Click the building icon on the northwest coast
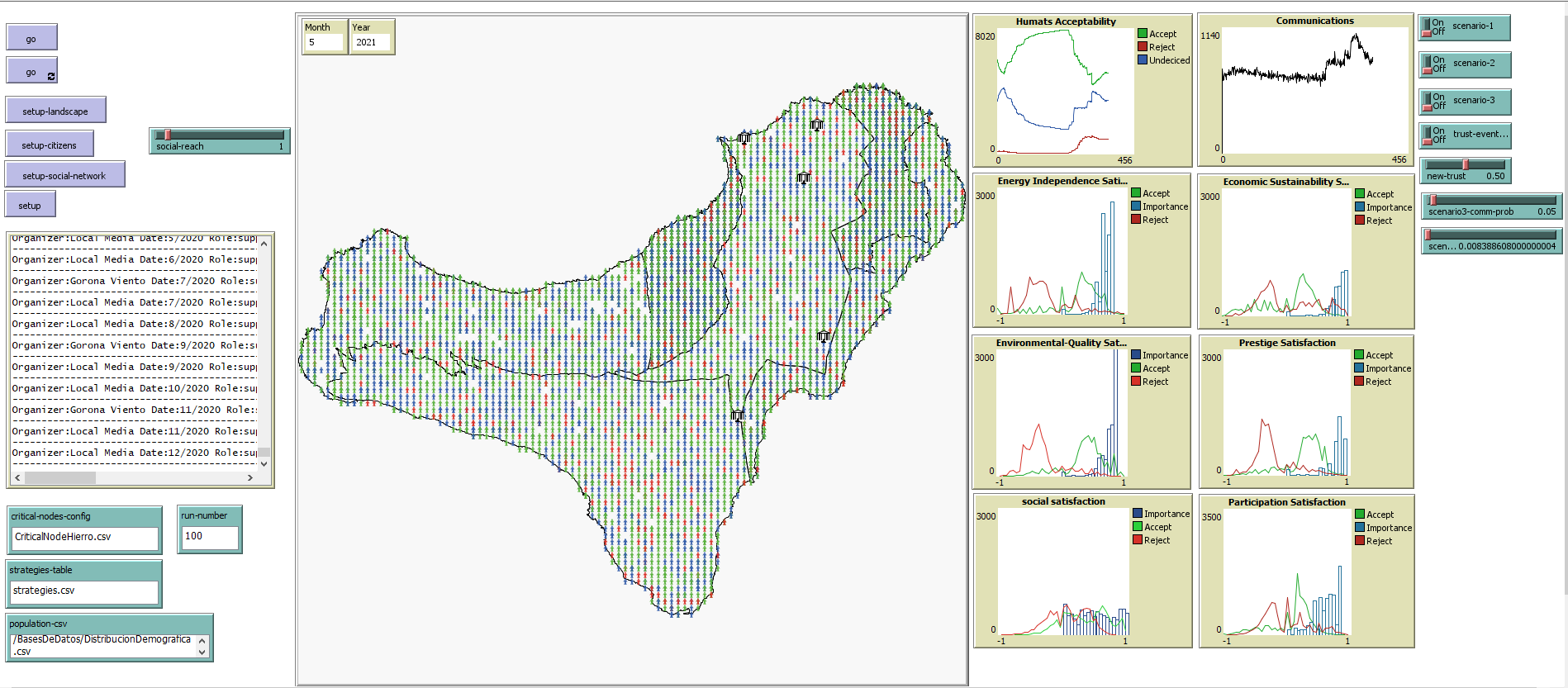Viewport: 1568px width, 688px height. coord(744,139)
